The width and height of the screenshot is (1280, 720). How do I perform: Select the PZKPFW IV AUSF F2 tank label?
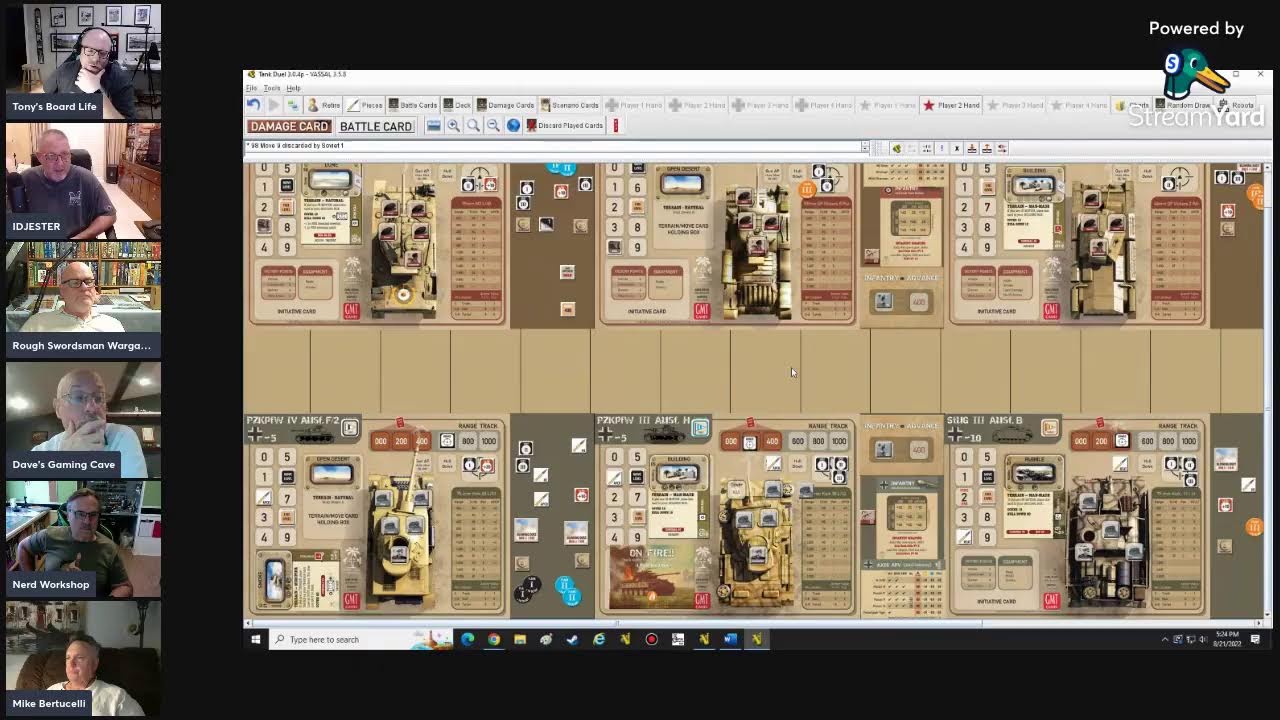[293, 421]
